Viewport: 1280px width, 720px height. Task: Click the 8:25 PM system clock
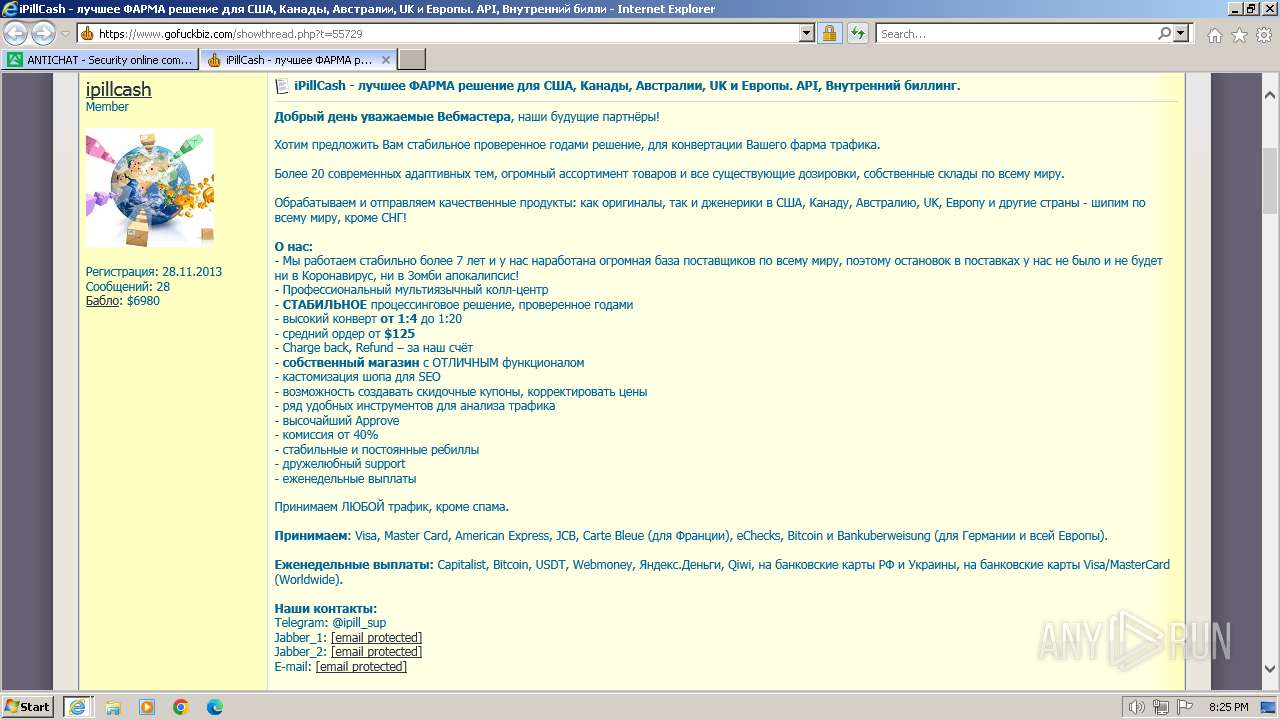[1228, 707]
